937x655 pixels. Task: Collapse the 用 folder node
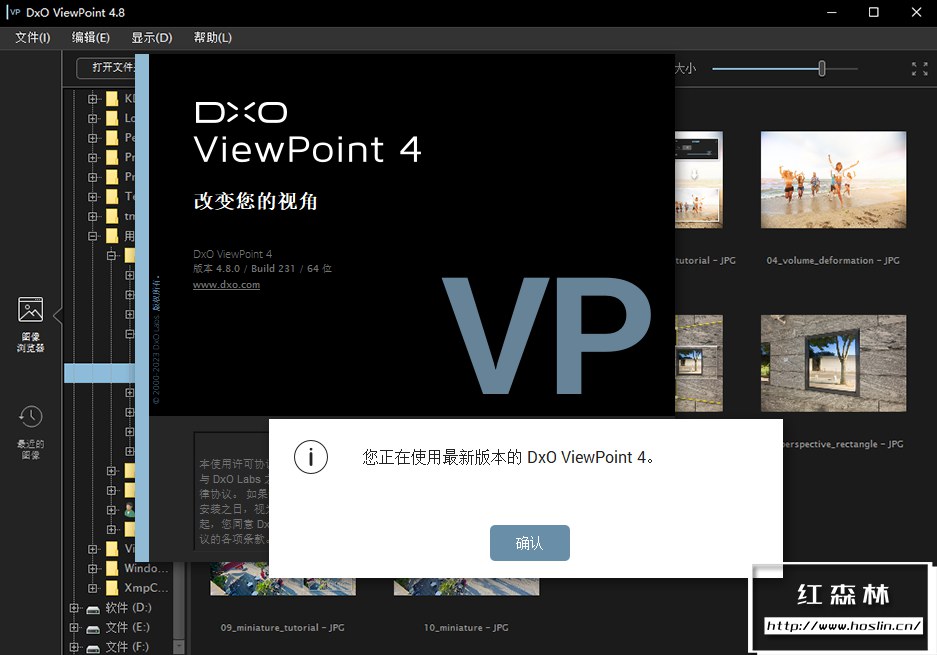tap(93, 236)
